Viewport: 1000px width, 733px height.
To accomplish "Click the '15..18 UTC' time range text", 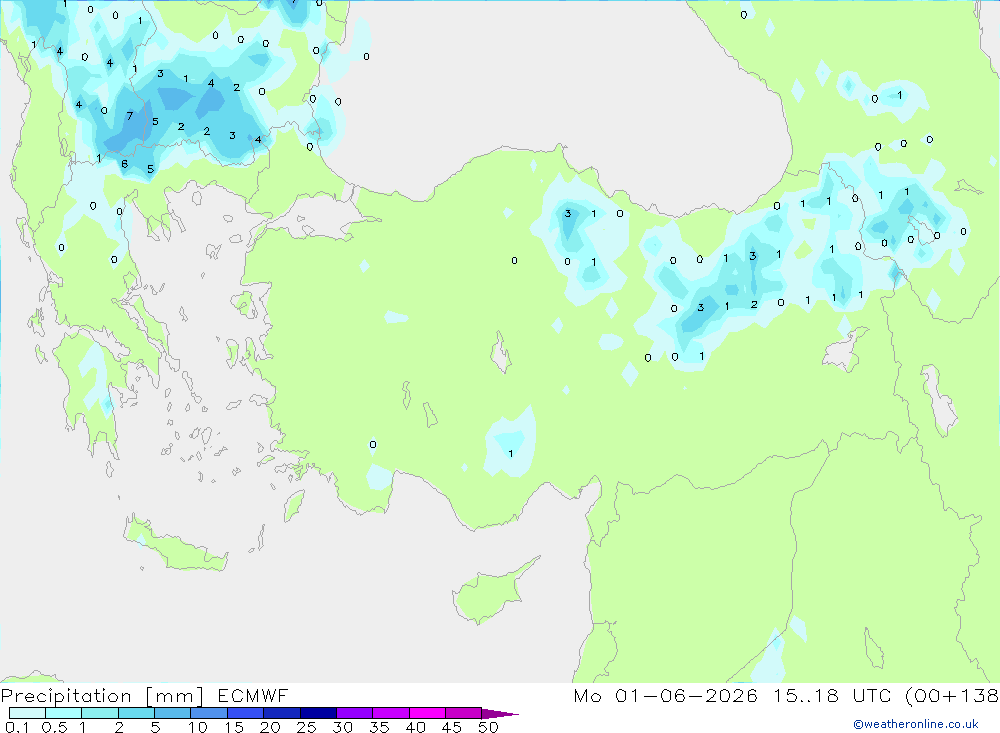I will [832, 695].
